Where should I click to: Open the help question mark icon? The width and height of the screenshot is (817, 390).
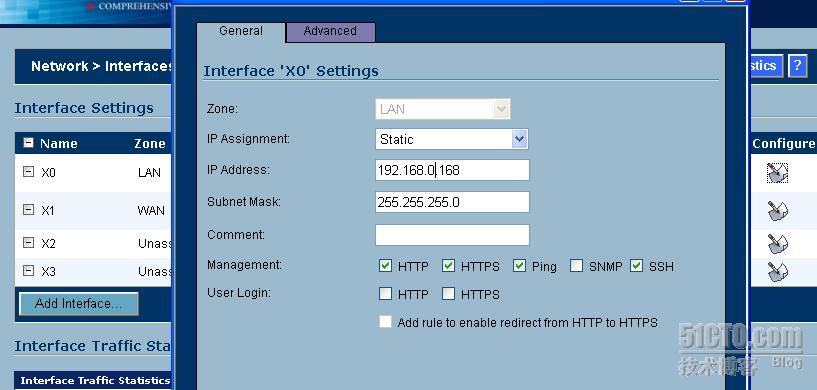(x=797, y=66)
